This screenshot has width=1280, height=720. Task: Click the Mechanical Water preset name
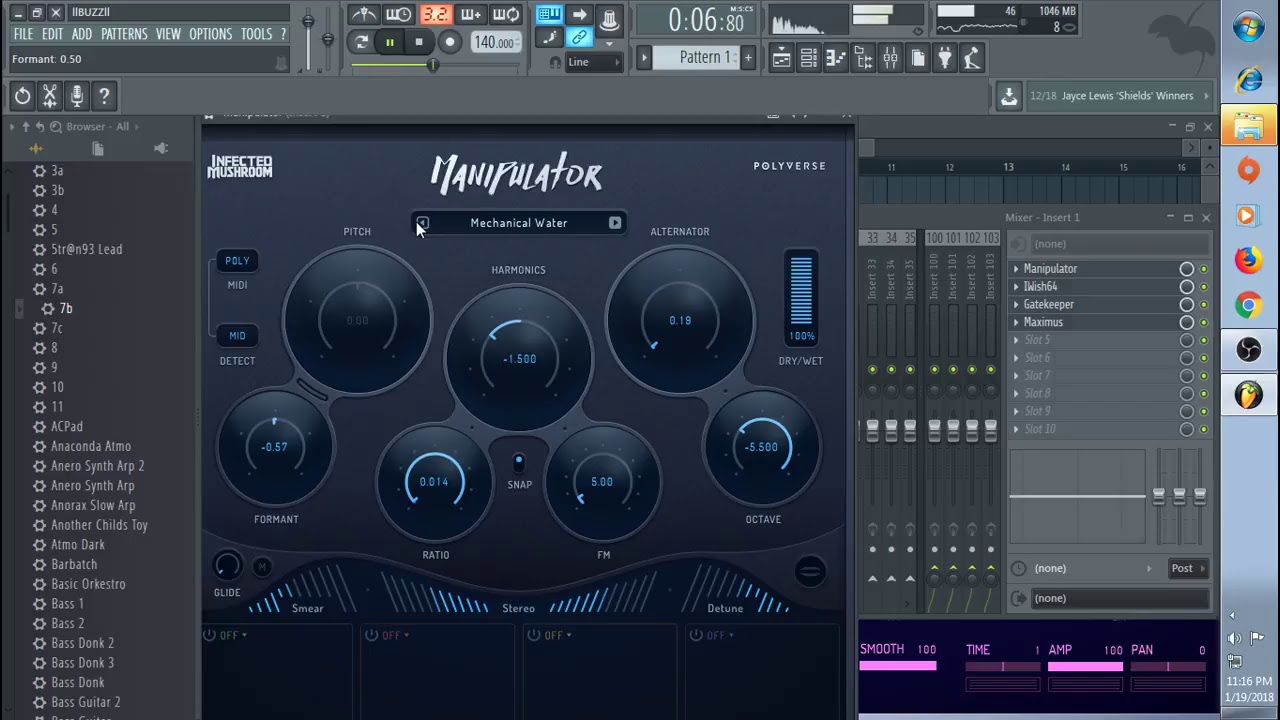519,223
